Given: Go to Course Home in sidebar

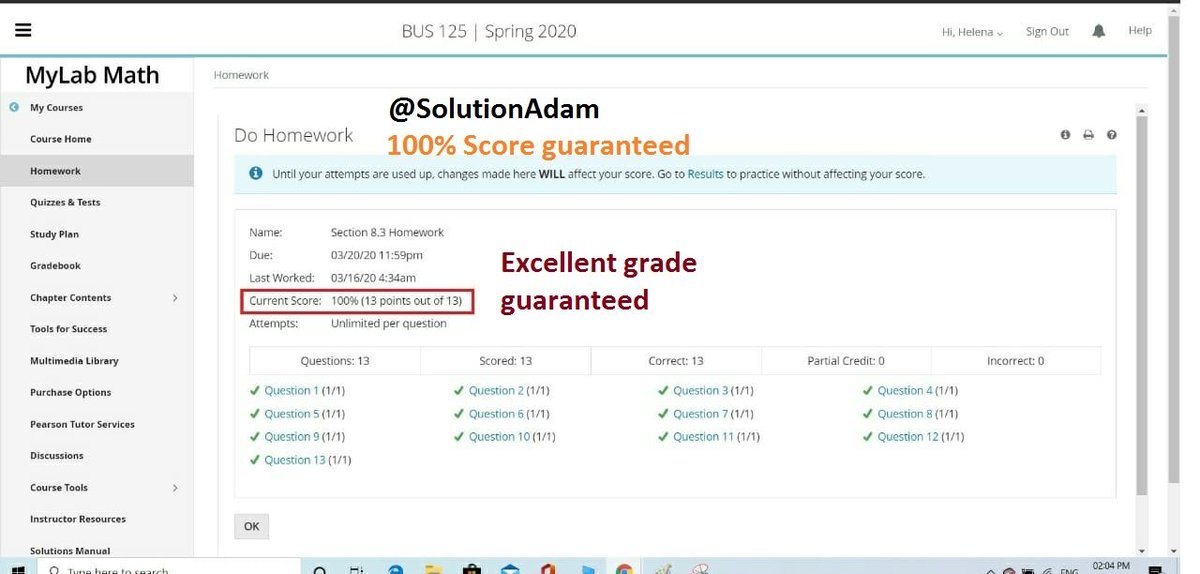Looking at the screenshot, I should 61,139.
